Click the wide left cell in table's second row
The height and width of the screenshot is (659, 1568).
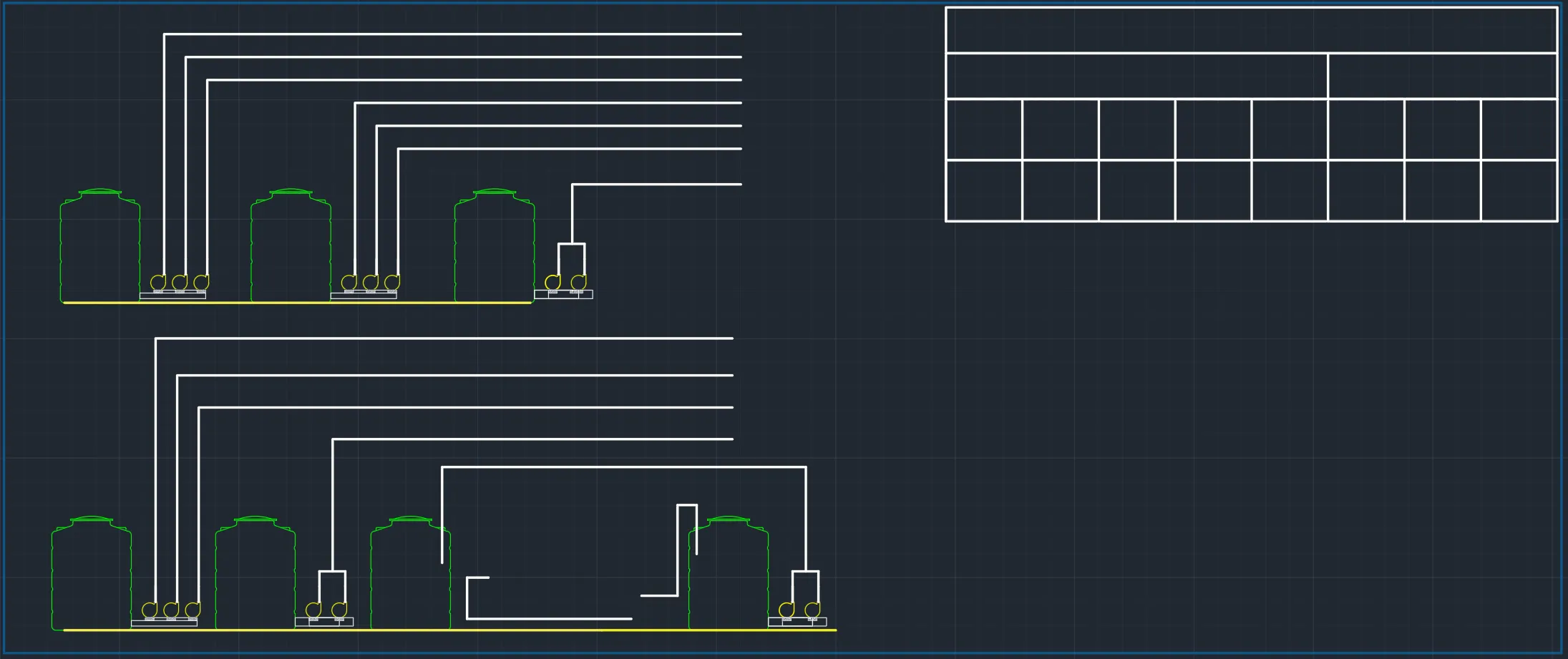pyautogui.click(x=1136, y=76)
